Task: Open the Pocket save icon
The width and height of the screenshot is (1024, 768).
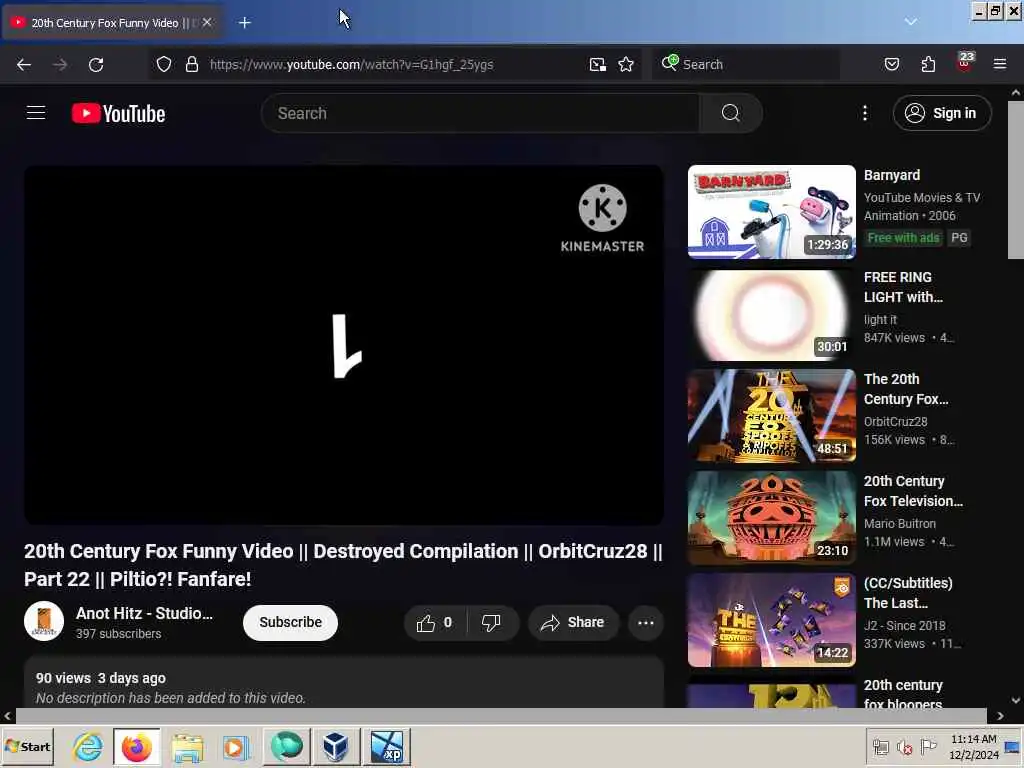Action: (891, 64)
